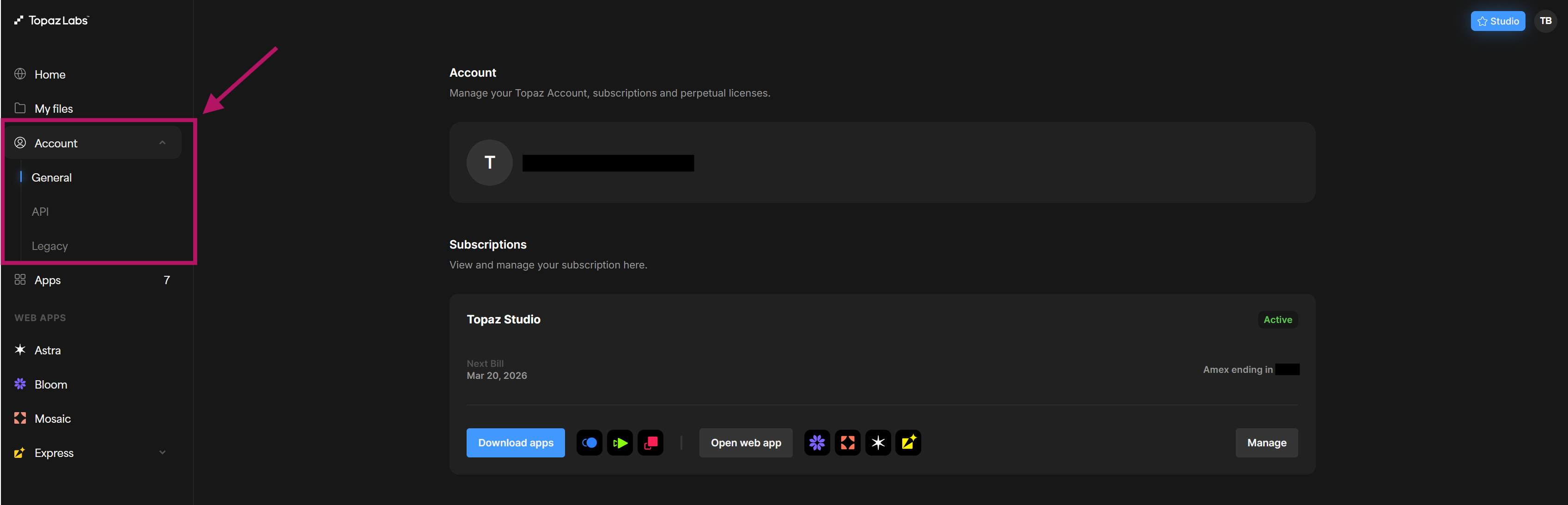Screen dimensions: 1568x505
Task: Click the TB profile avatar
Action: 1545,21
